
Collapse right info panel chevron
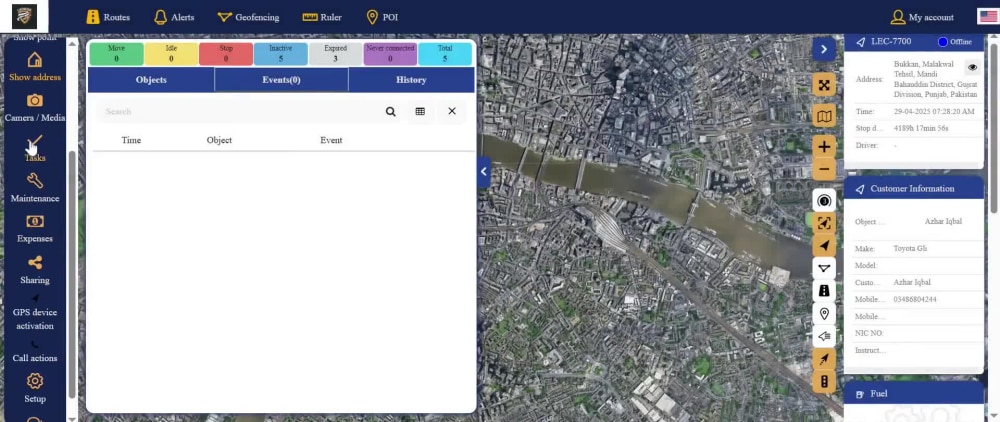click(824, 49)
